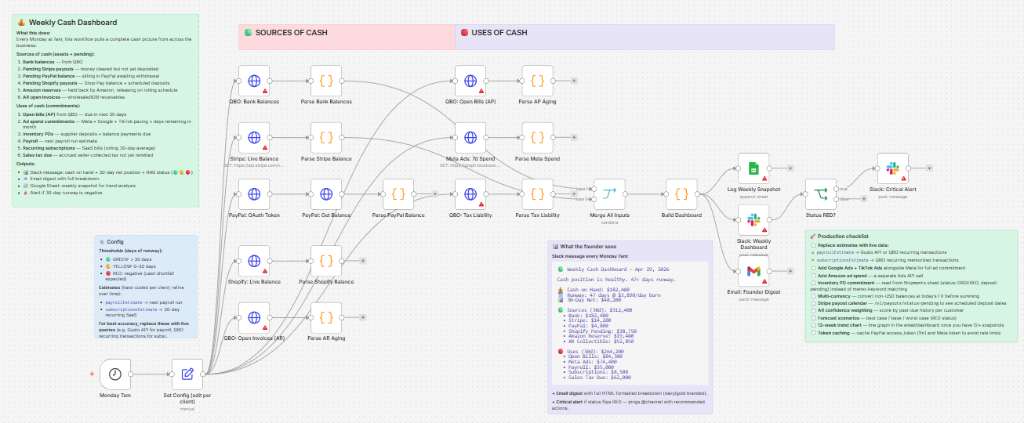Tick the 'A/R confidence weighting' checkbox
Image resolution: width=1024 pixels, height=423 pixels.
point(812,311)
